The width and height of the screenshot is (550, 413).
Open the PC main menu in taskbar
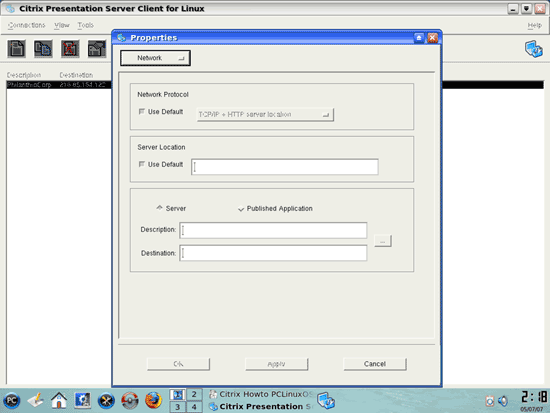point(12,400)
